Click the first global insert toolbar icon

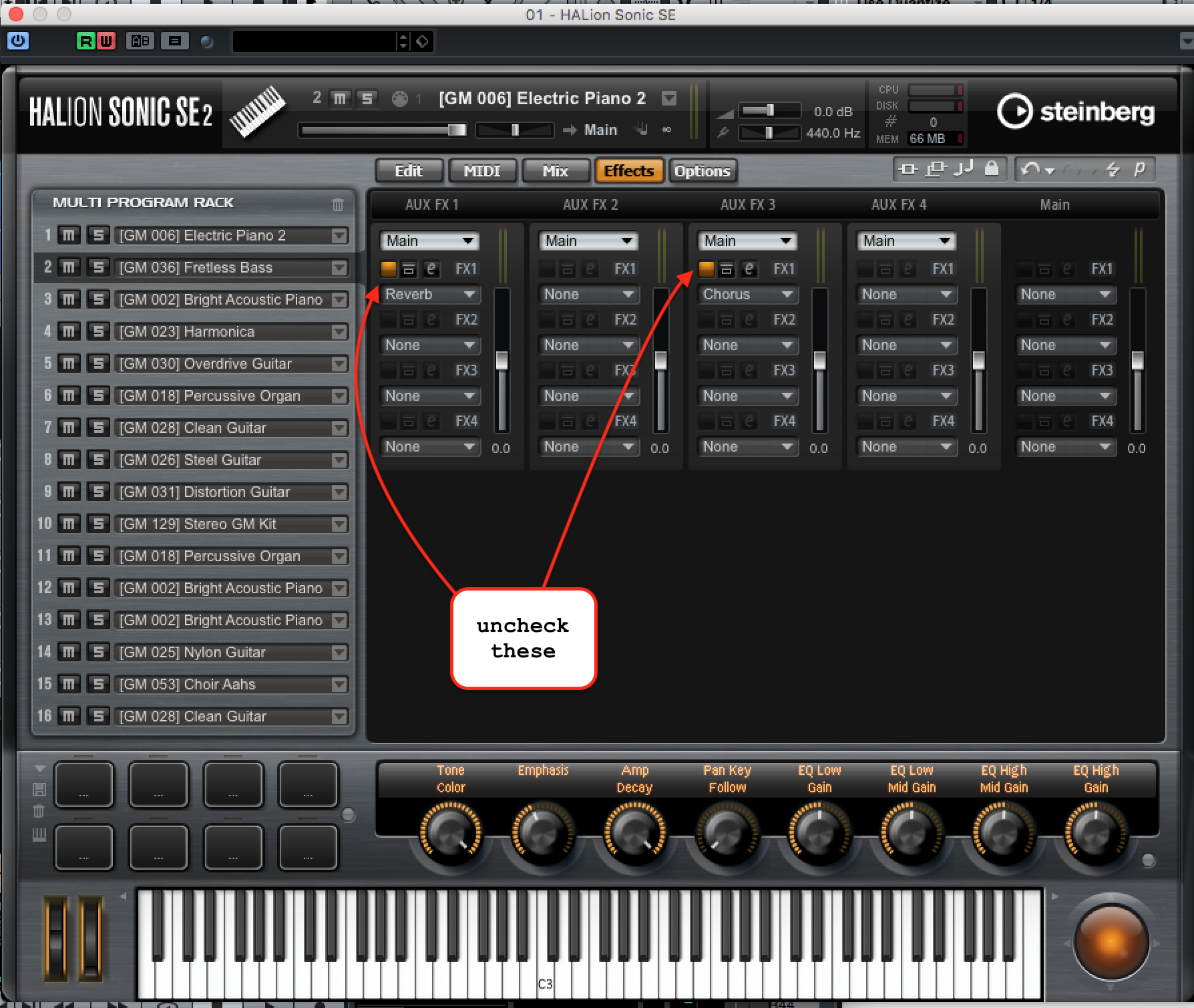[908, 169]
